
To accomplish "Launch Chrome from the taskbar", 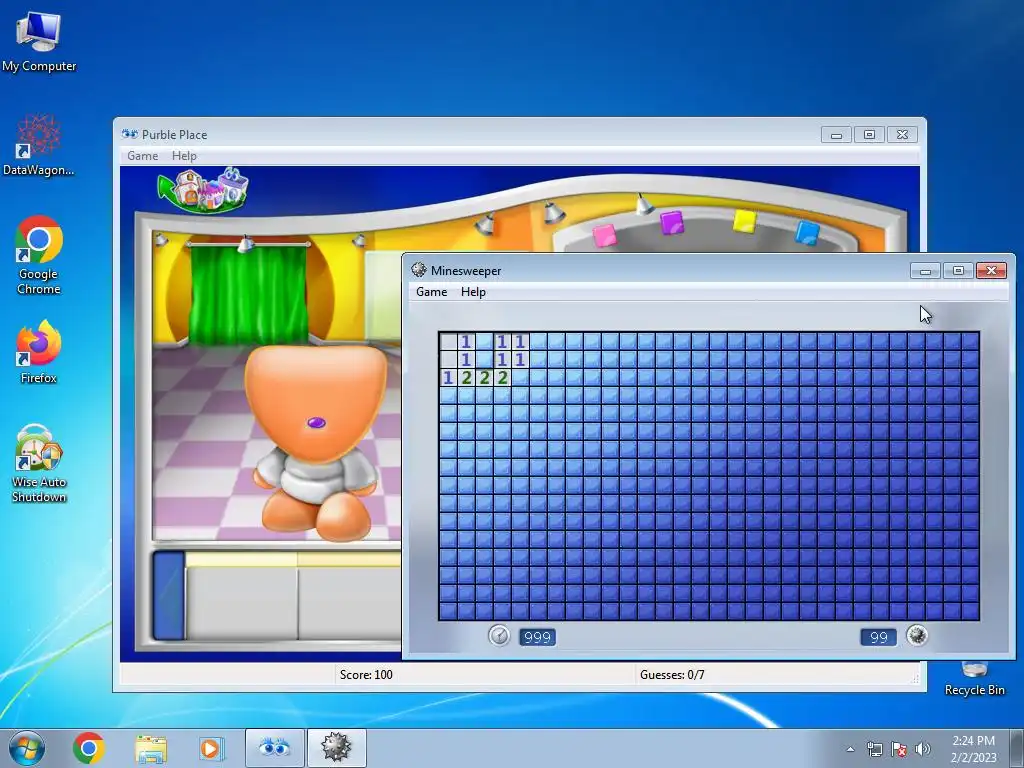I will pos(89,748).
